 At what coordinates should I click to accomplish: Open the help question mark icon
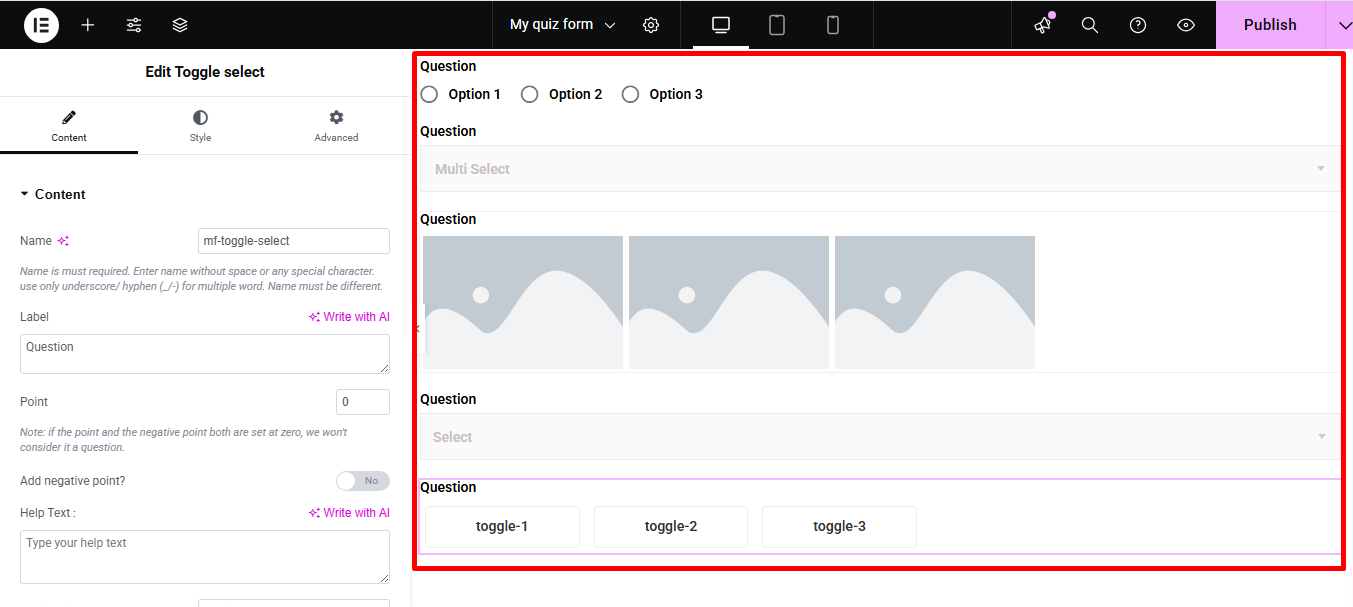point(1138,25)
